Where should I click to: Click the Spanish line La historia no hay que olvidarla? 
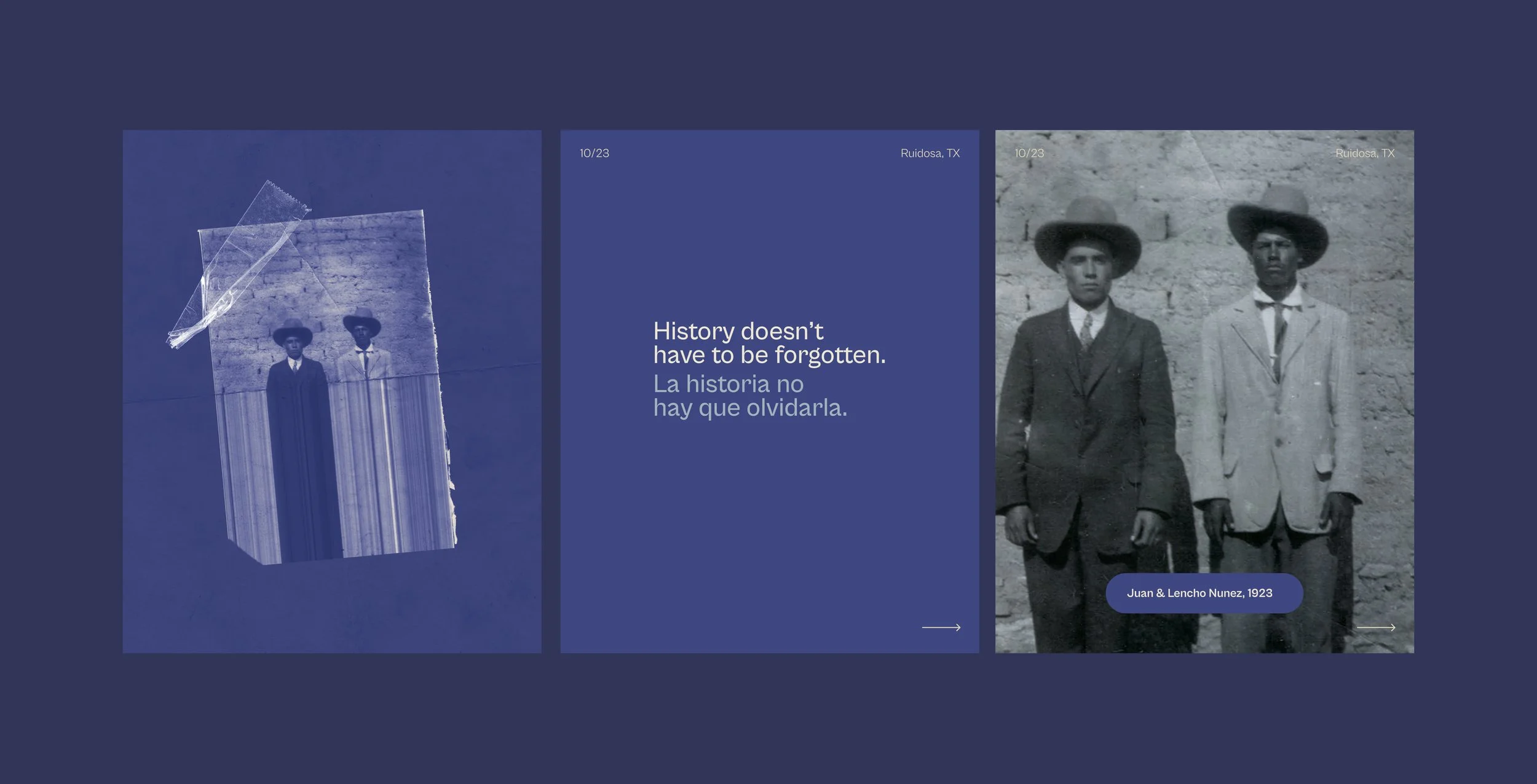(750, 396)
